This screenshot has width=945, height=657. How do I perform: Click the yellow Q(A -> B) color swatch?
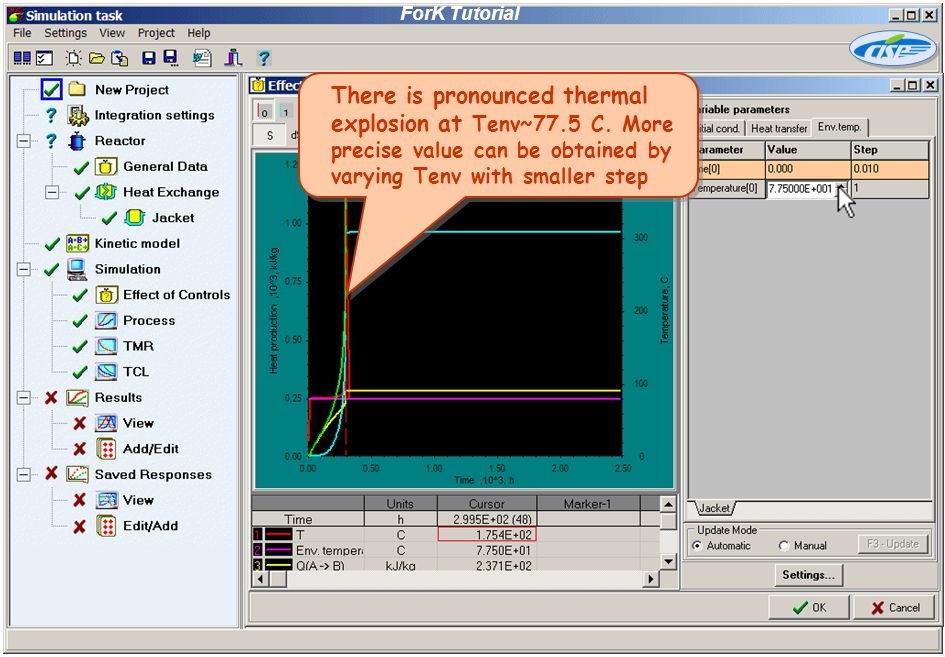click(278, 565)
